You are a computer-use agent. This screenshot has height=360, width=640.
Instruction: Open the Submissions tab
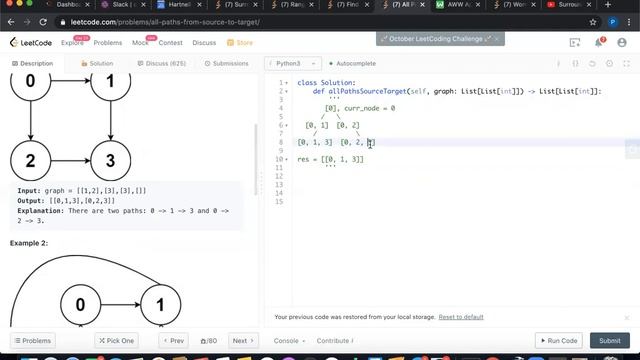(227, 63)
